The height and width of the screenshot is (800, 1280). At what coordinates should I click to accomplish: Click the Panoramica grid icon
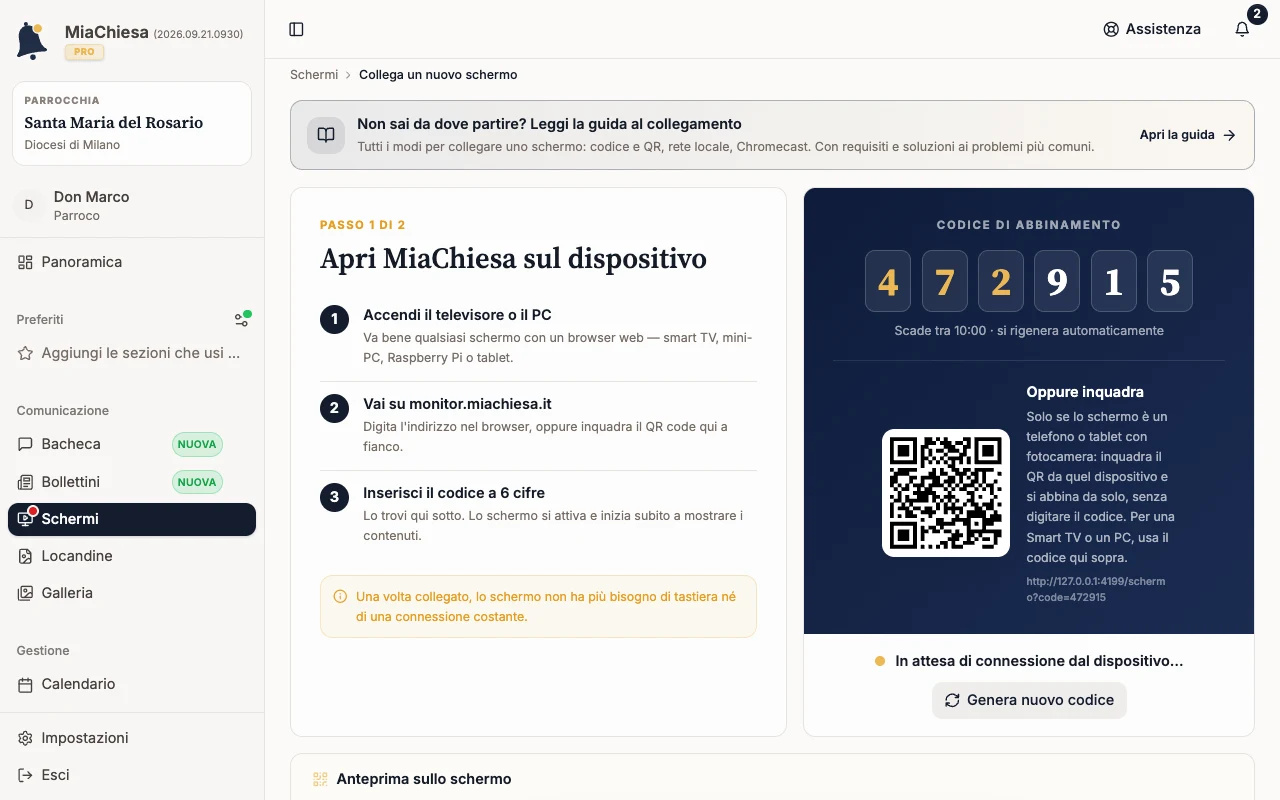pos(26,262)
